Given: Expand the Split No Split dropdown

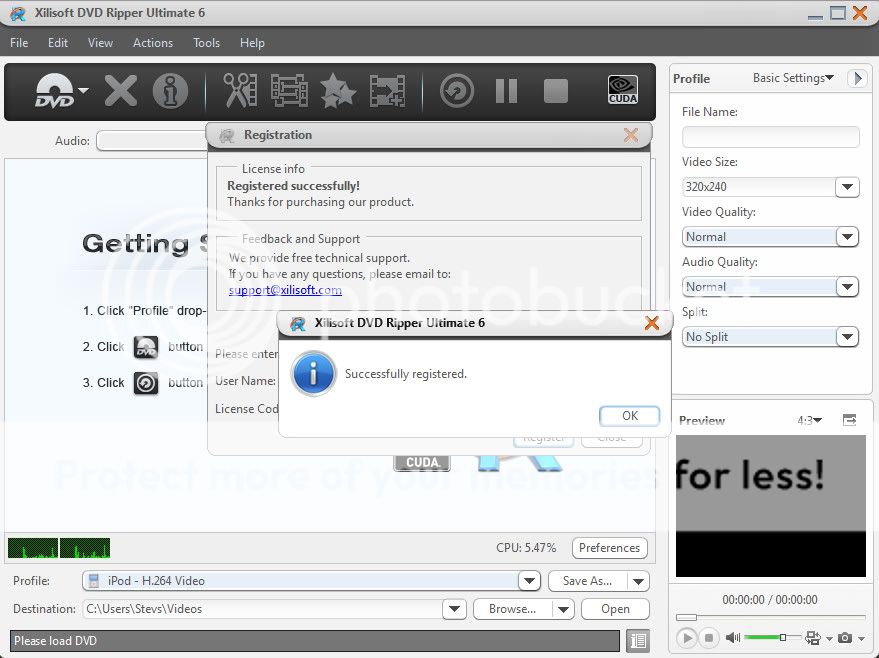Looking at the screenshot, I should click(847, 337).
